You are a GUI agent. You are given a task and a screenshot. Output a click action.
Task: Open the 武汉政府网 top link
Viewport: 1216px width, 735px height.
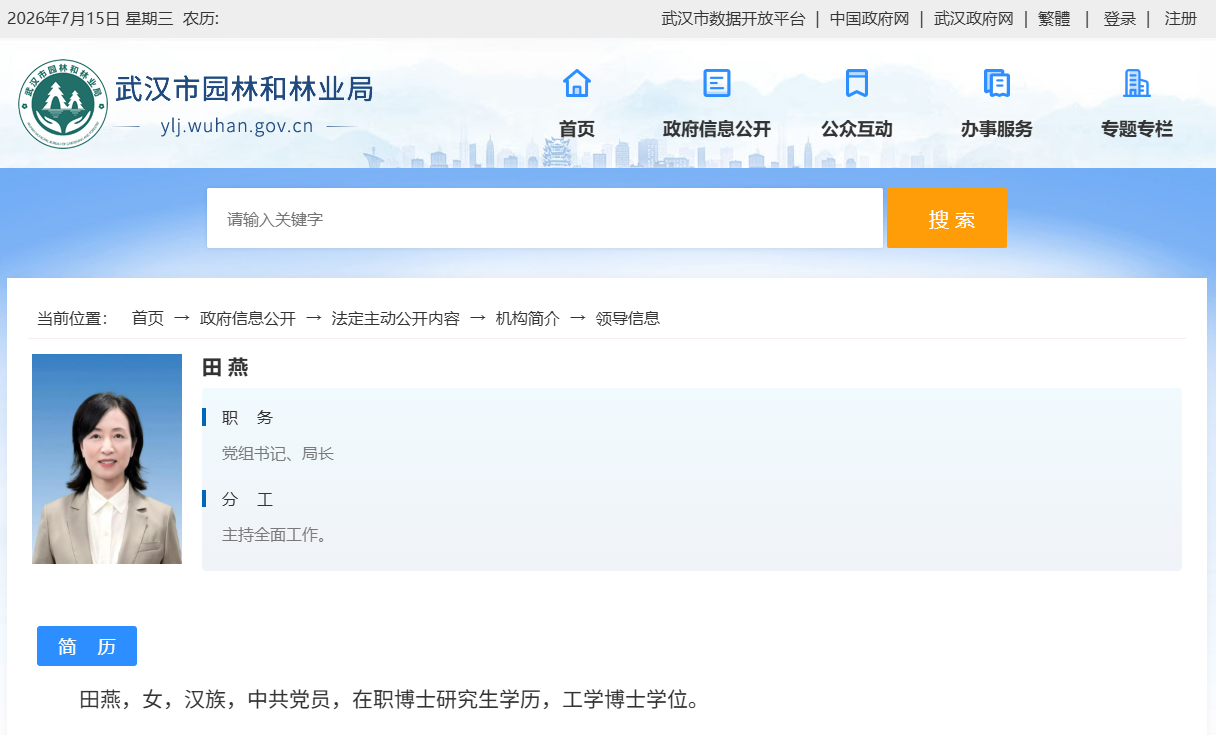(974, 19)
